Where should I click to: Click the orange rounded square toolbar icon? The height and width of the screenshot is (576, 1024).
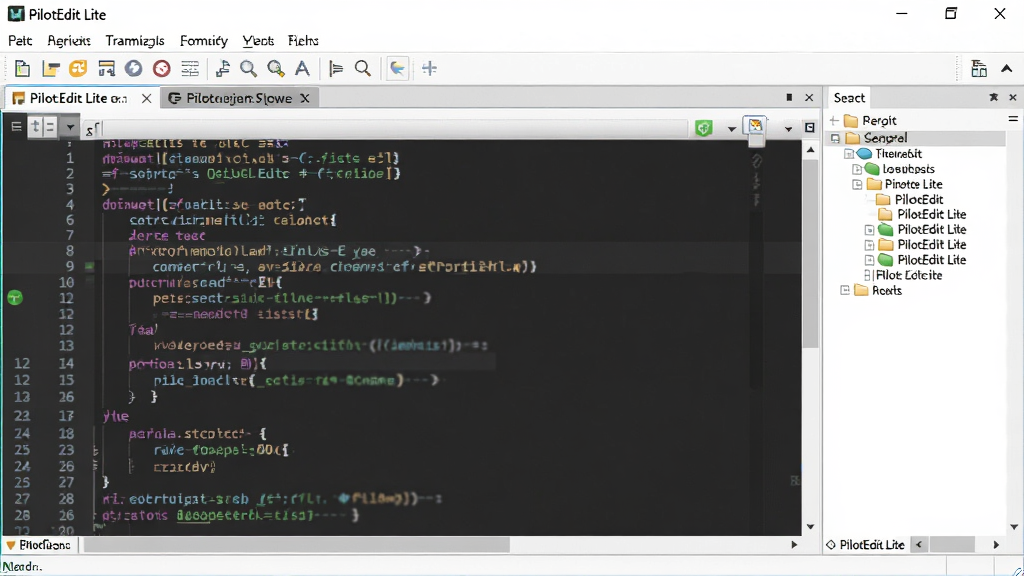78,69
